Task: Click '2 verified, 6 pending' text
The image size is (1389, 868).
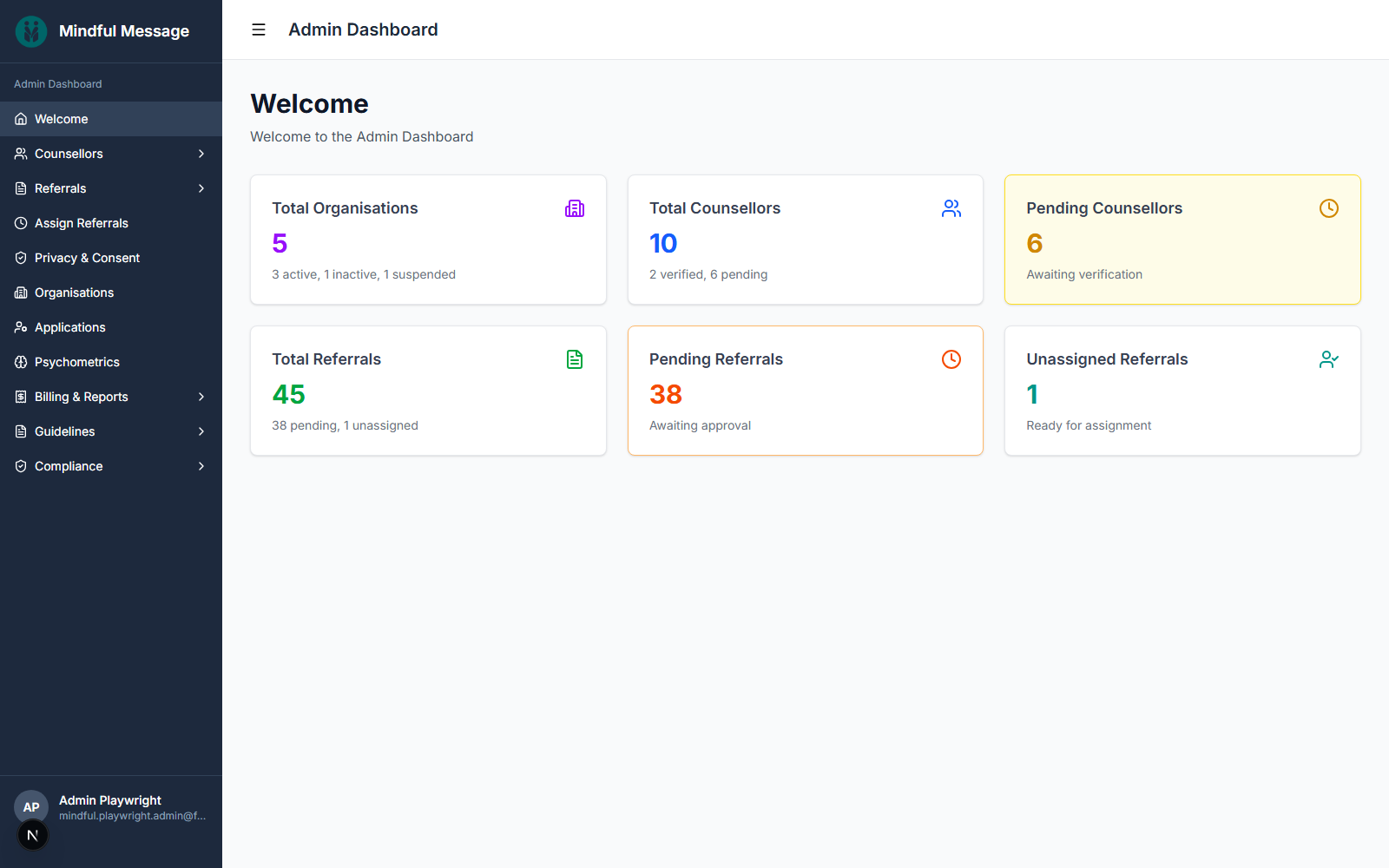Action: [708, 274]
